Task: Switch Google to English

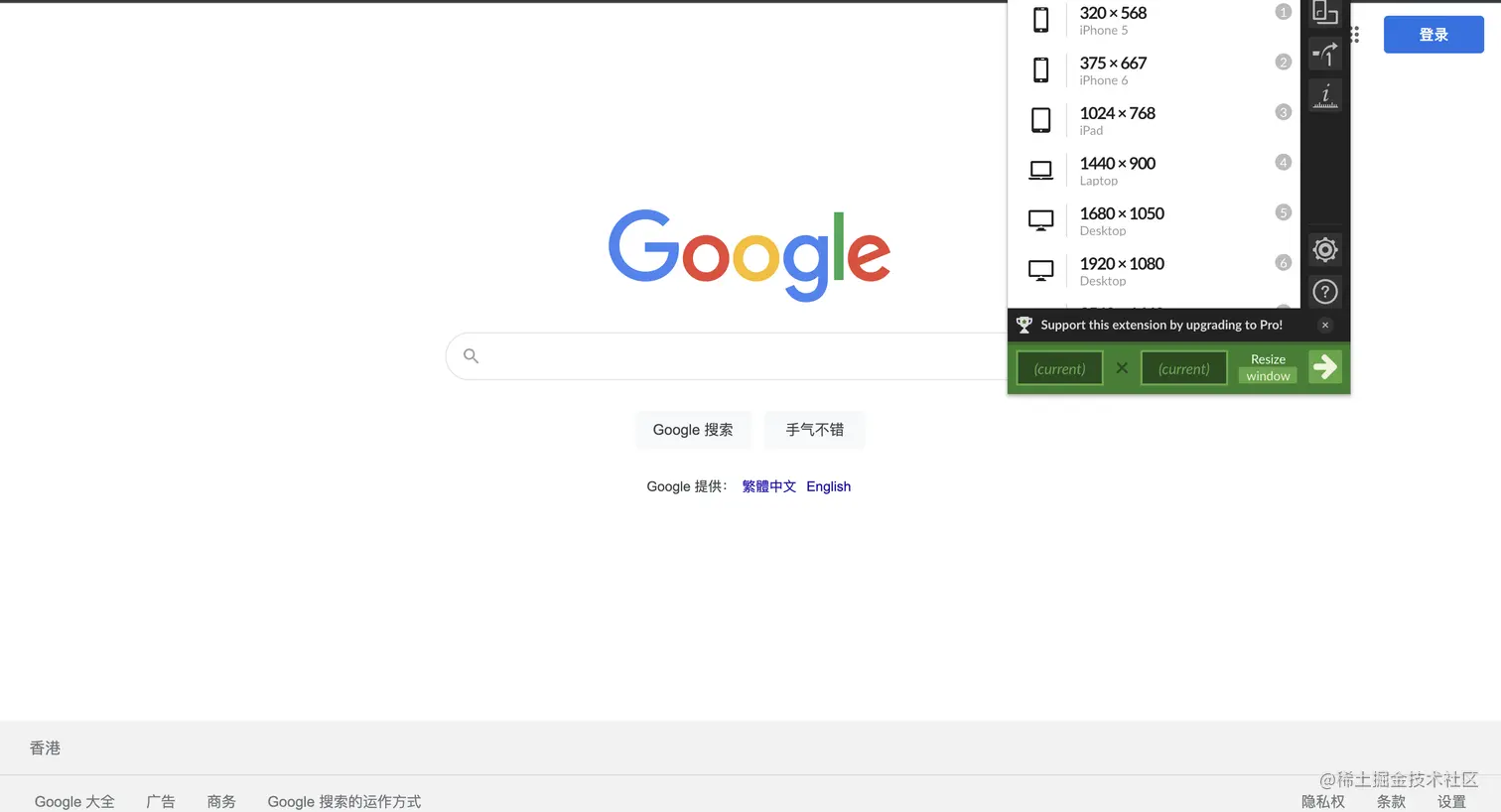Action: pyautogui.click(x=828, y=486)
